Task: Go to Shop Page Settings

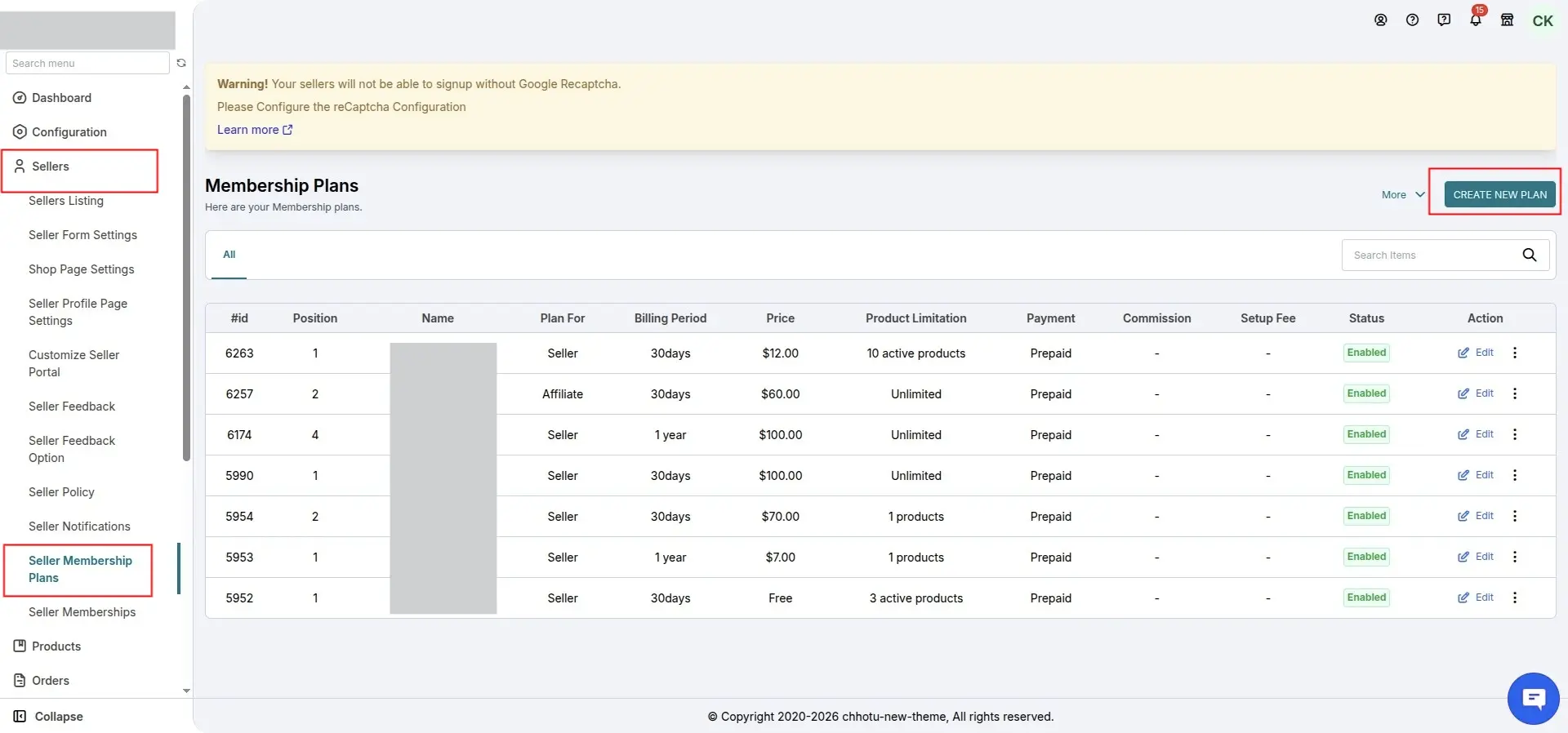Action: tap(82, 269)
